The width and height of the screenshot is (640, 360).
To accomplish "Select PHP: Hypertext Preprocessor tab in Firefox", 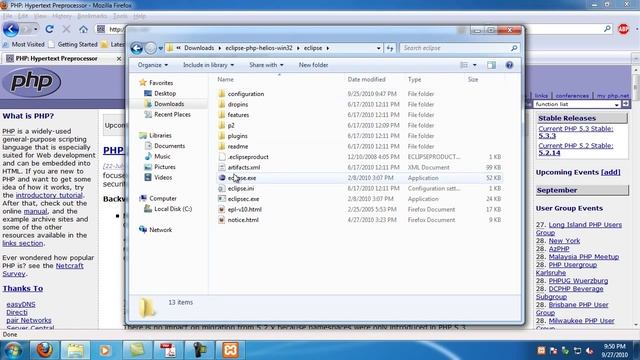I will point(56,58).
